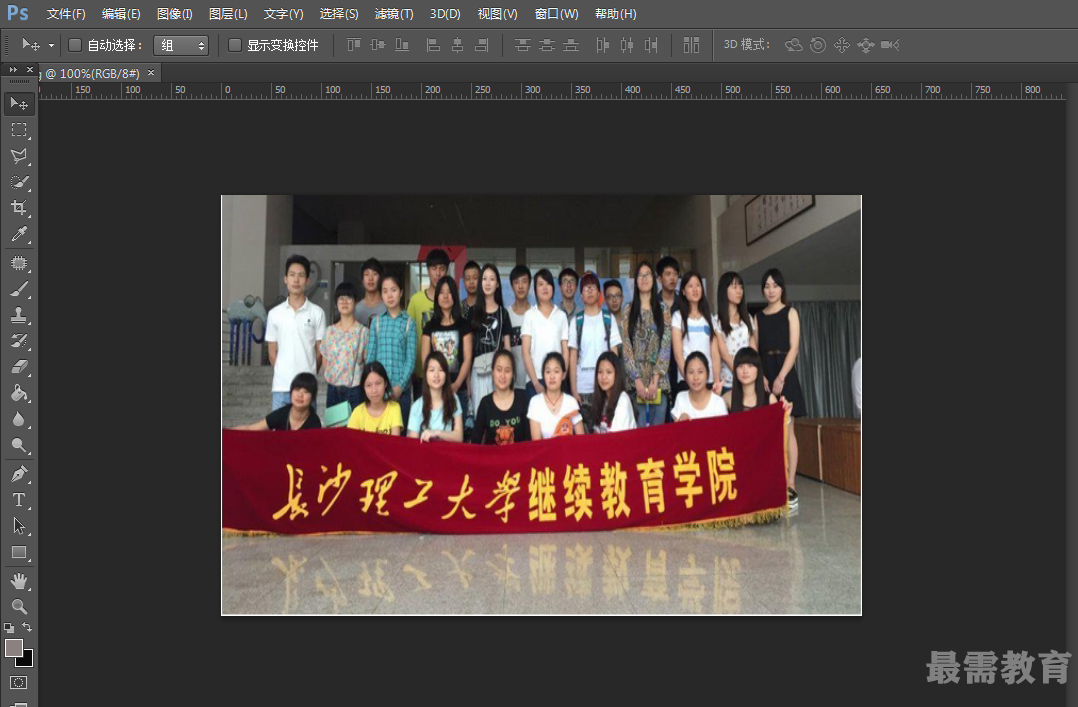Viewport: 1078px width, 707px height.
Task: Select the Rectangular Marquee tool
Action: (19, 130)
